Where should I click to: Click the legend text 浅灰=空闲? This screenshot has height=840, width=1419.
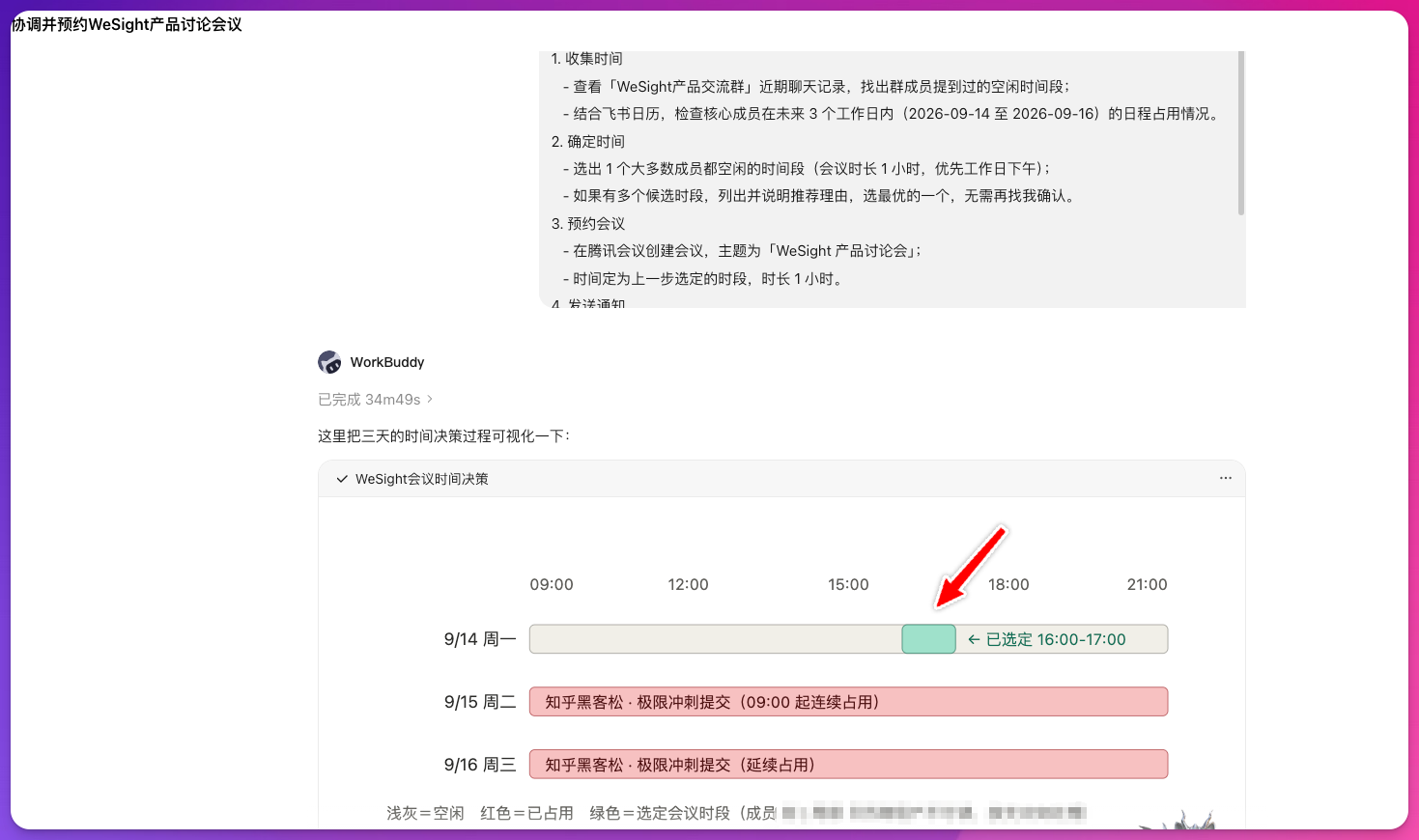point(425,813)
